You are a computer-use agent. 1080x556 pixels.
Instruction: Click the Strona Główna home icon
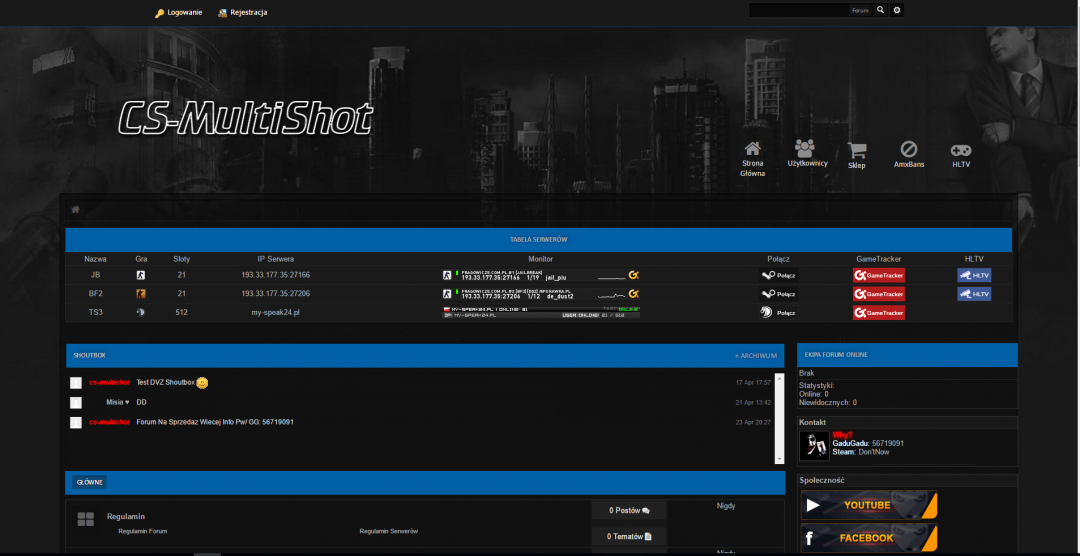pyautogui.click(x=752, y=148)
